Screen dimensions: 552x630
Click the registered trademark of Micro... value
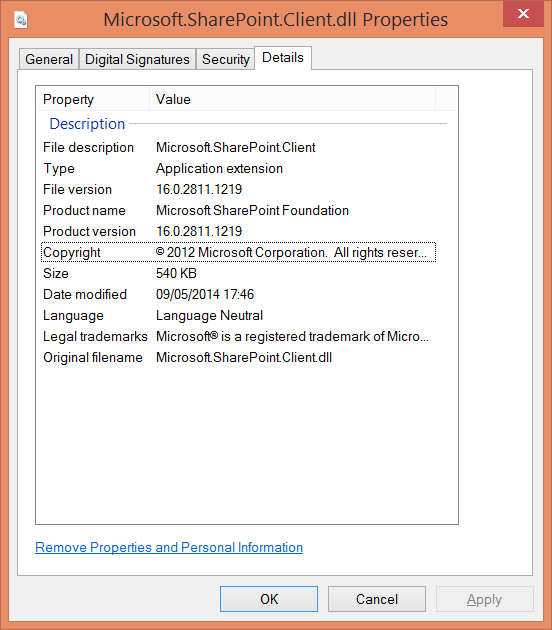pos(292,336)
